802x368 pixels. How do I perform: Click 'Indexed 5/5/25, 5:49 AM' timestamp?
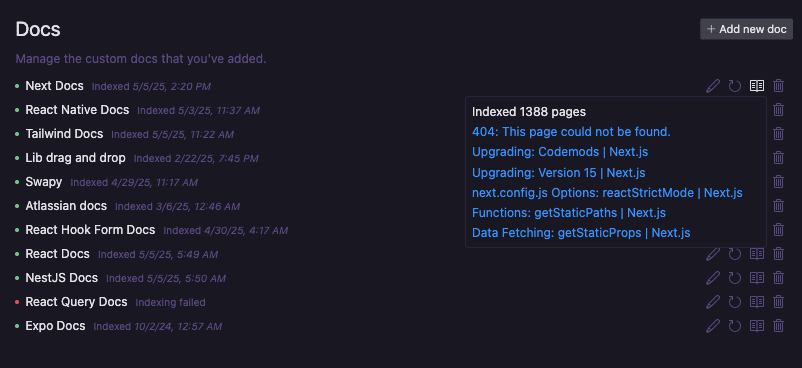point(158,254)
